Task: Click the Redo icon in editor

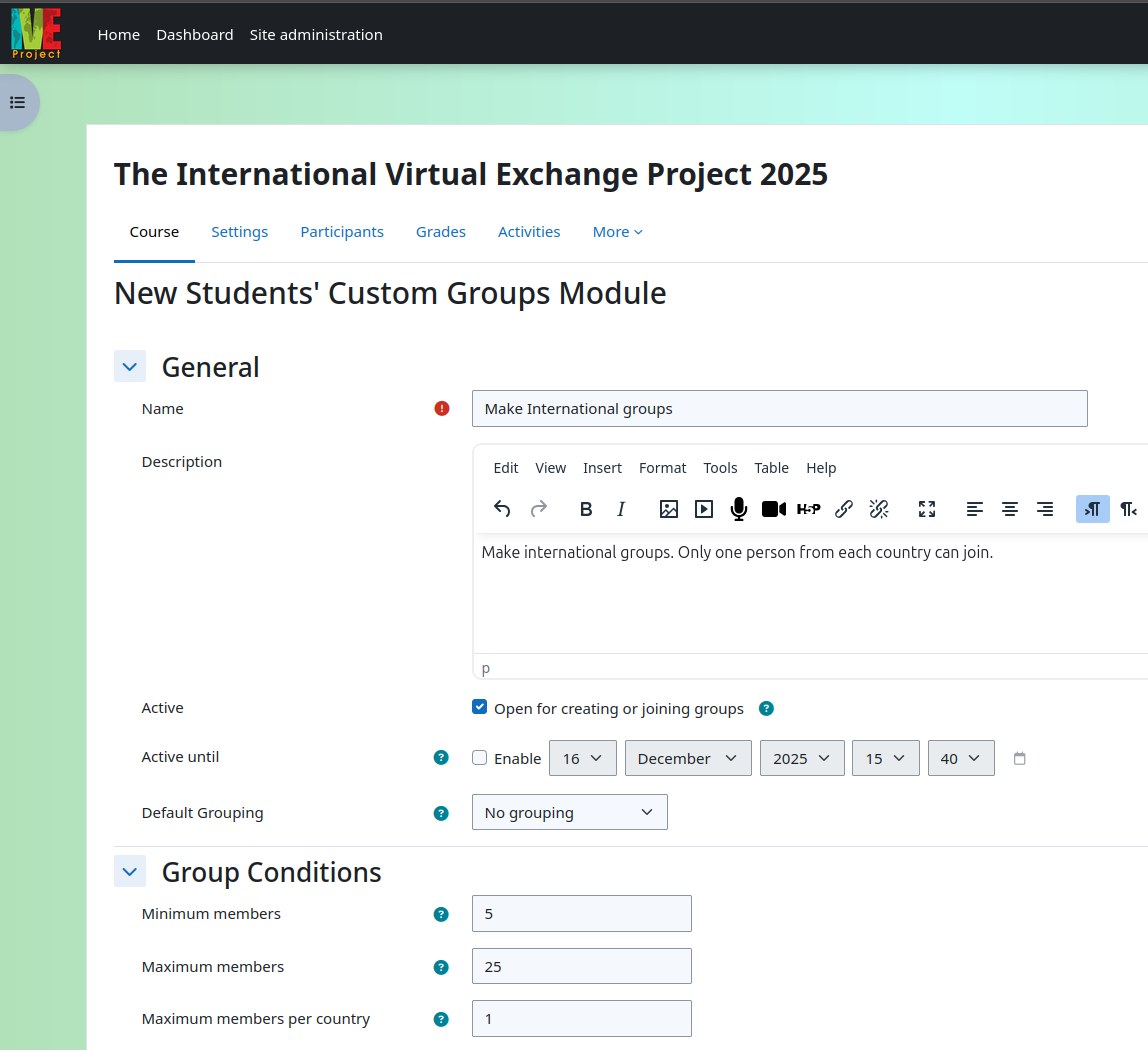Action: pyautogui.click(x=538, y=509)
